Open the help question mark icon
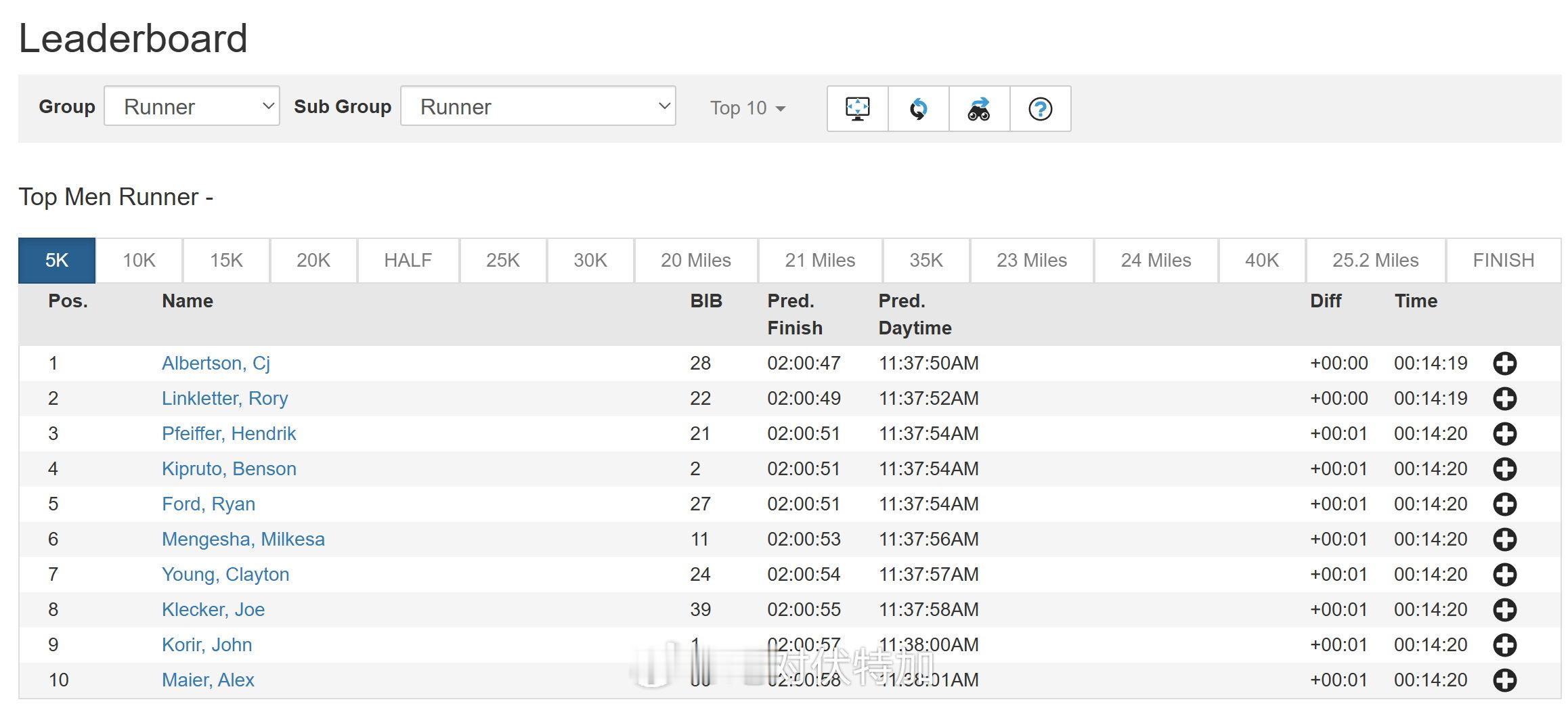The image size is (1568, 704). click(1040, 108)
